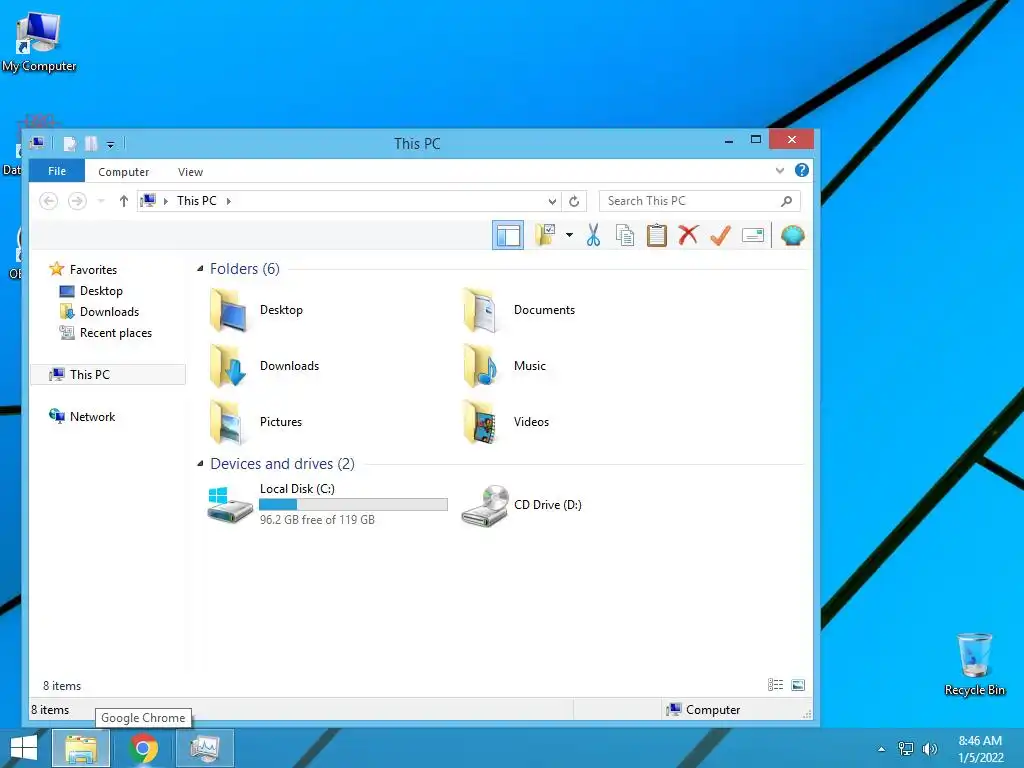The image size is (1024, 768).
Task: Launch Google Chrome from the taskbar
Action: [x=143, y=748]
